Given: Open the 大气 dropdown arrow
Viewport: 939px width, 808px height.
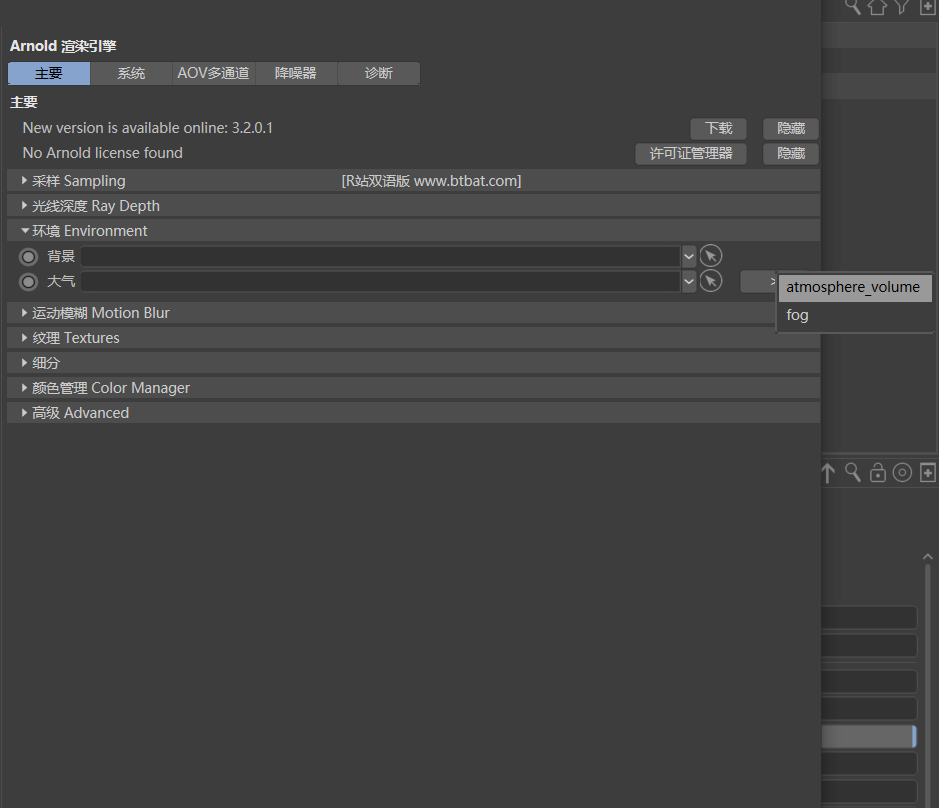Looking at the screenshot, I should tap(689, 282).
